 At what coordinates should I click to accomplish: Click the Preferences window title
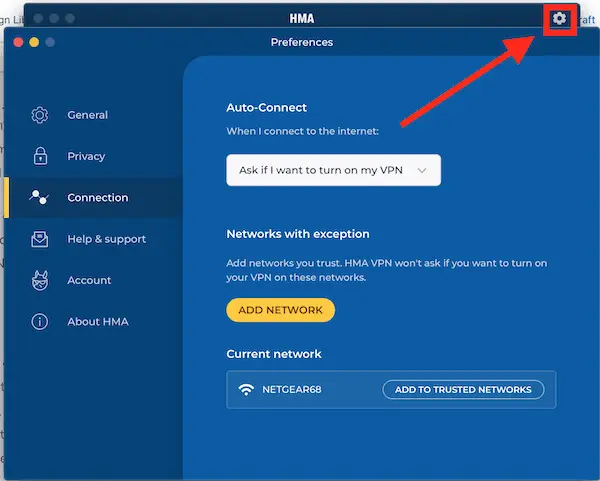pyautogui.click(x=302, y=42)
